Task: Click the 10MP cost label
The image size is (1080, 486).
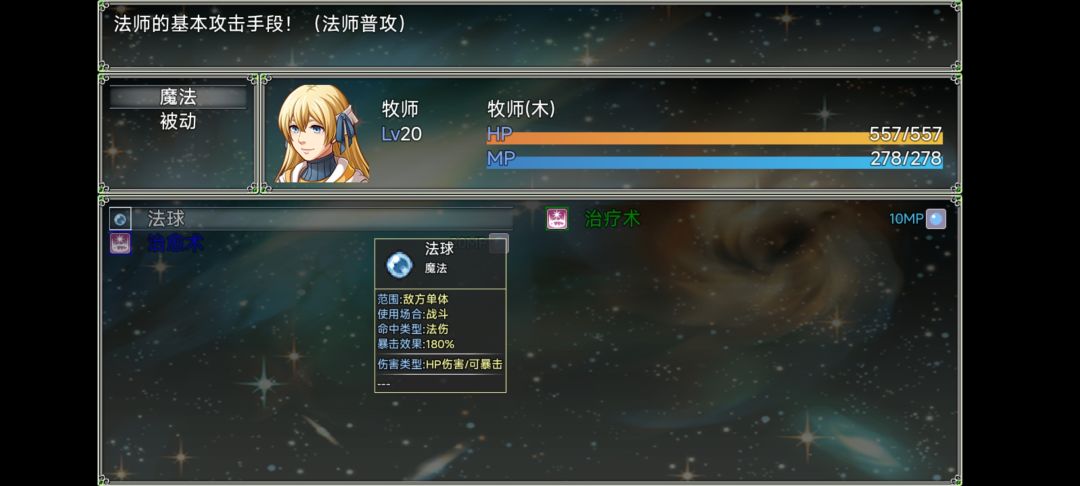Action: tap(906, 219)
